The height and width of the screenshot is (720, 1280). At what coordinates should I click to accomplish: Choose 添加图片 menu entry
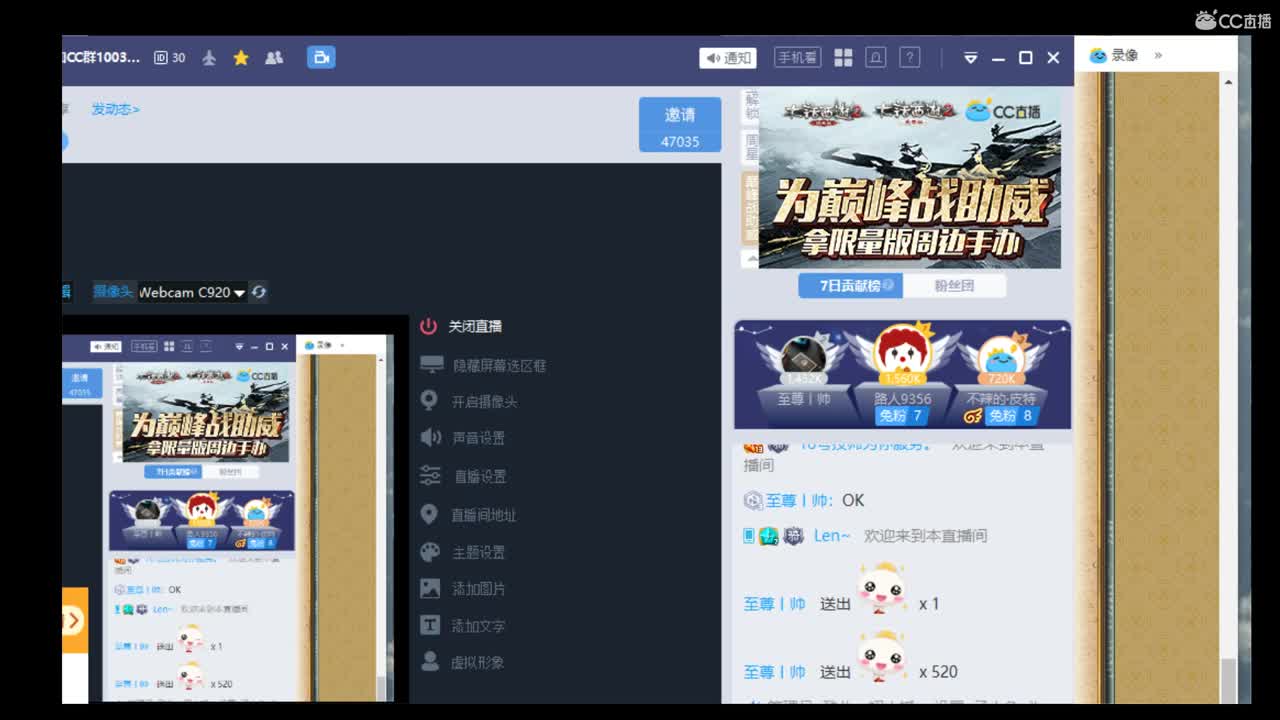click(478, 589)
